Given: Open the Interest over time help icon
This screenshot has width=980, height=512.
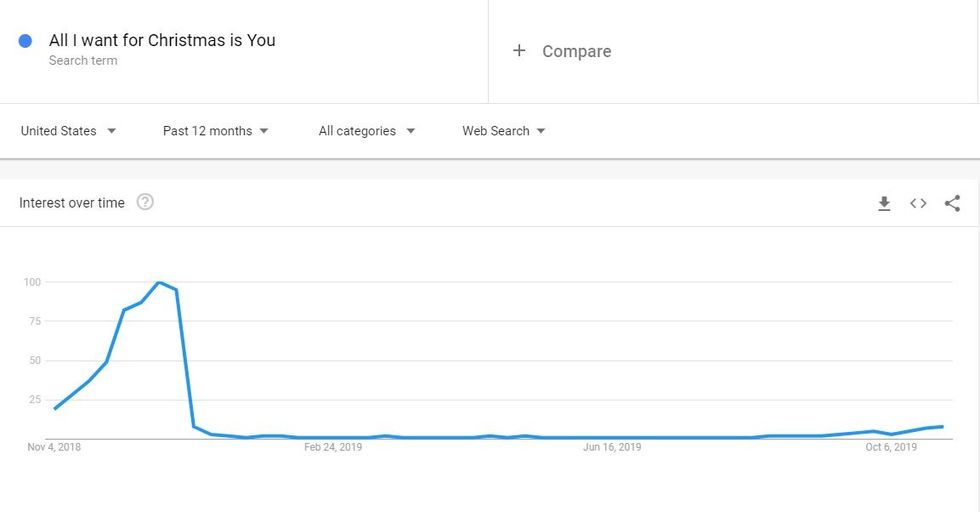Looking at the screenshot, I should coord(145,203).
